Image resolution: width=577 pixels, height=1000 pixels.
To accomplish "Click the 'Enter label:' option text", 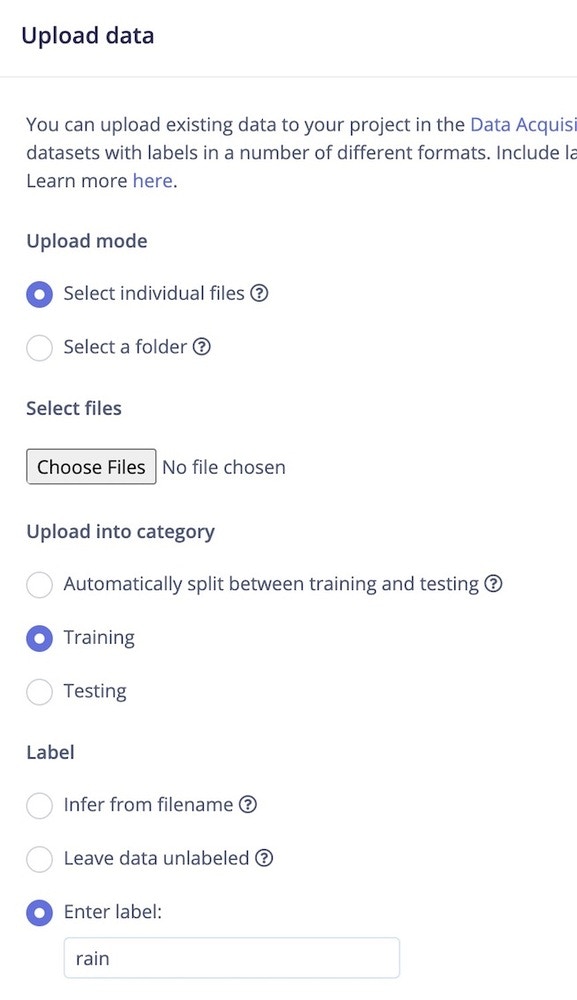I will click(x=113, y=912).
